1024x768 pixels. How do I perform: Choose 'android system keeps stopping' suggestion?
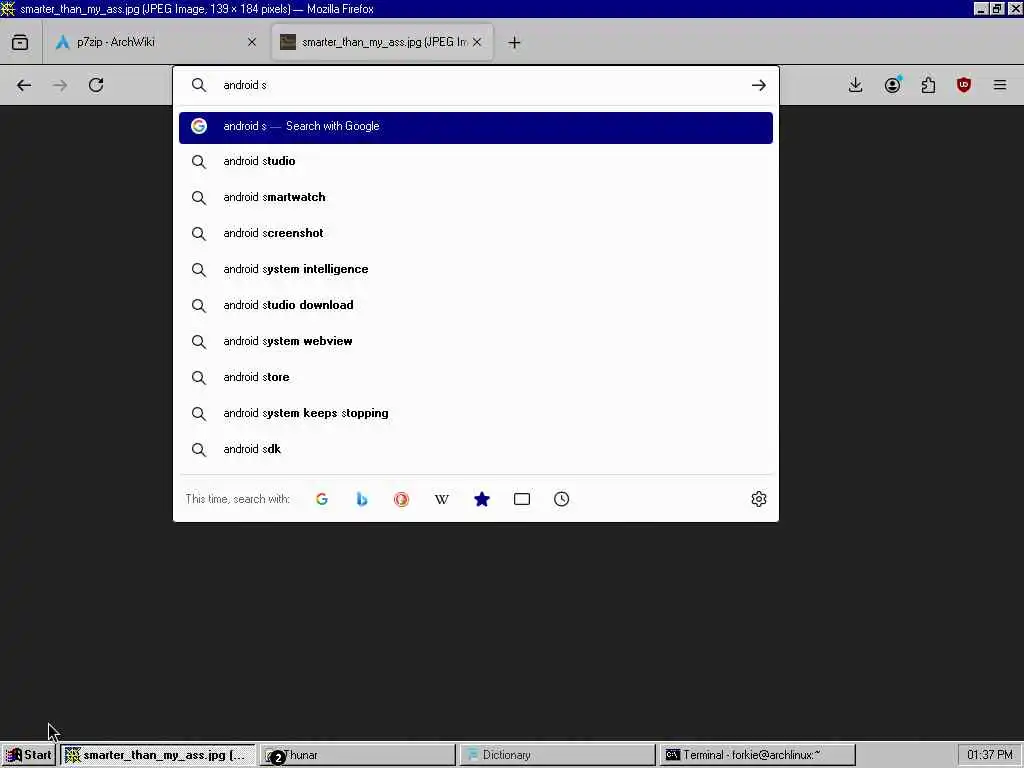click(475, 413)
